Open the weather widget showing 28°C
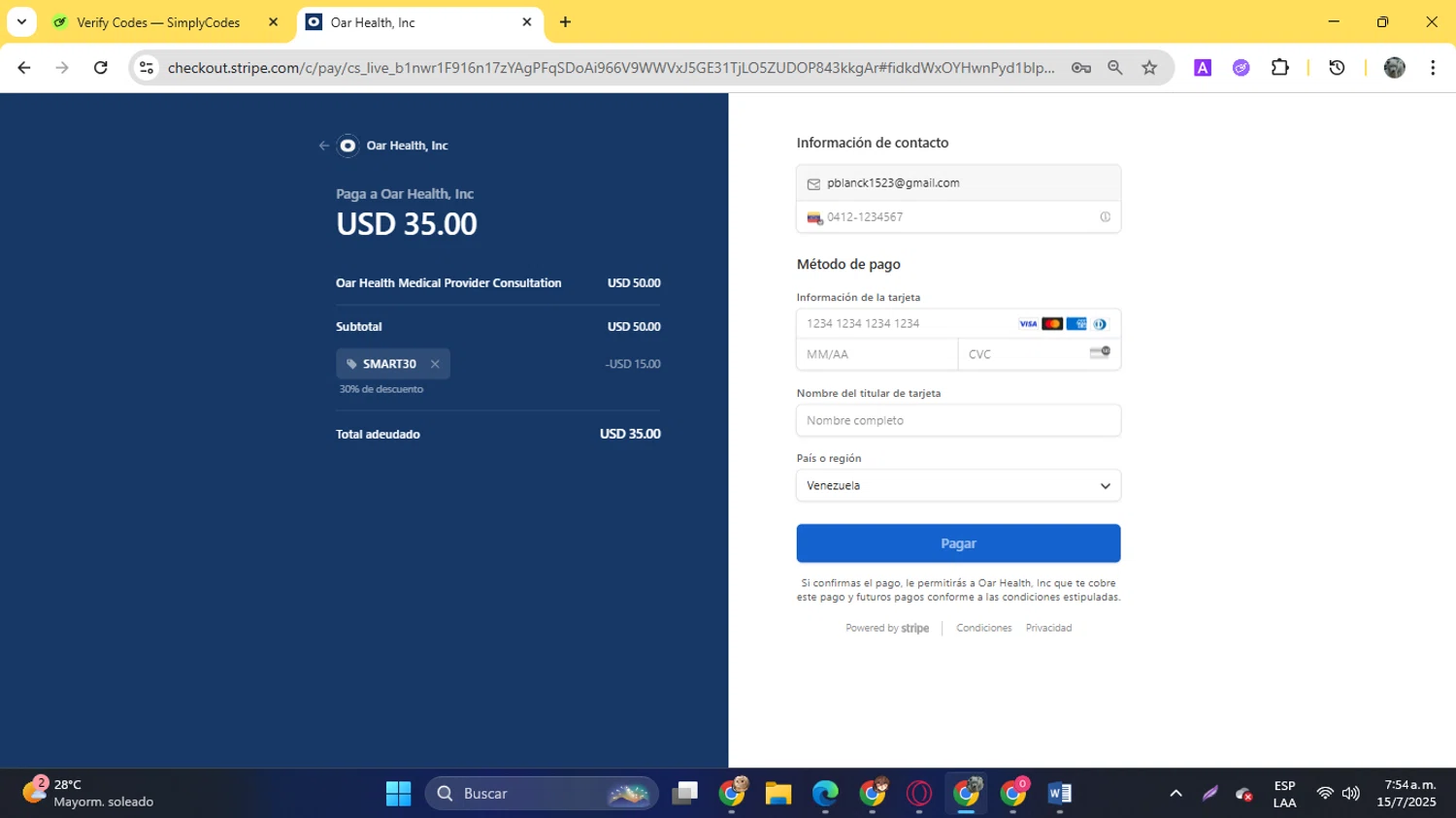Image resolution: width=1456 pixels, height=818 pixels. point(89,794)
